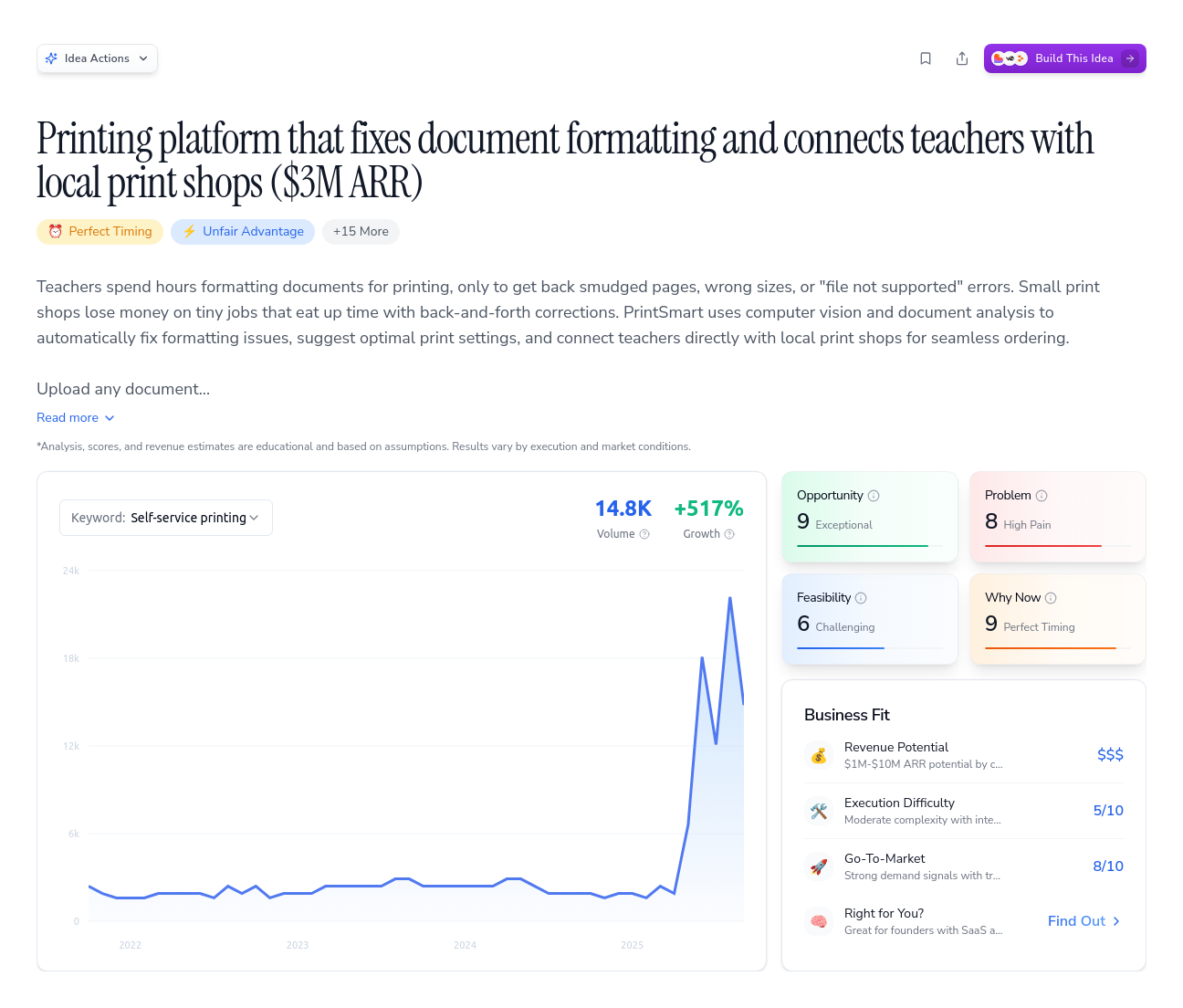The height and width of the screenshot is (1008, 1183).
Task: Click the info icon beside Opportunity score
Action: 874,495
